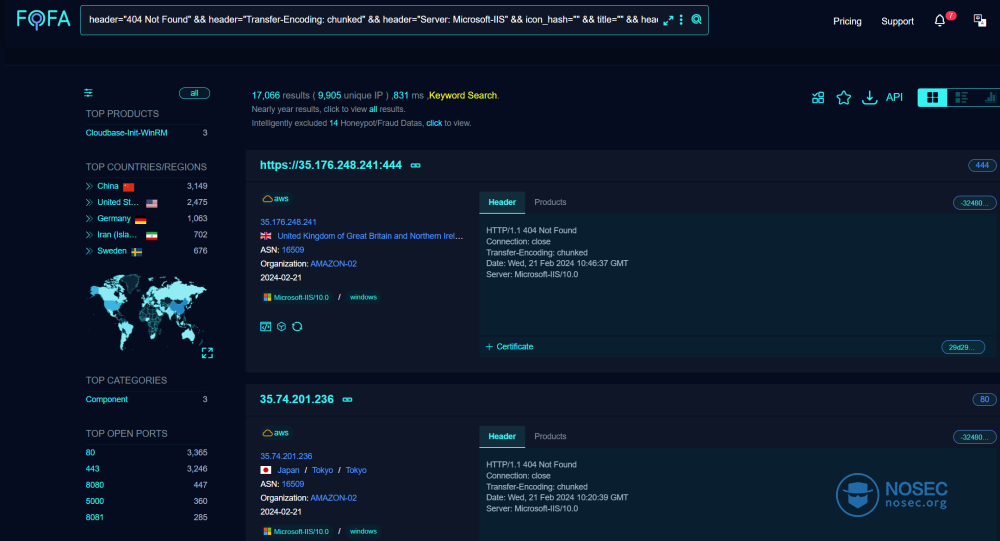
Task: Open the asset grouping icon beside star
Action: 818,98
